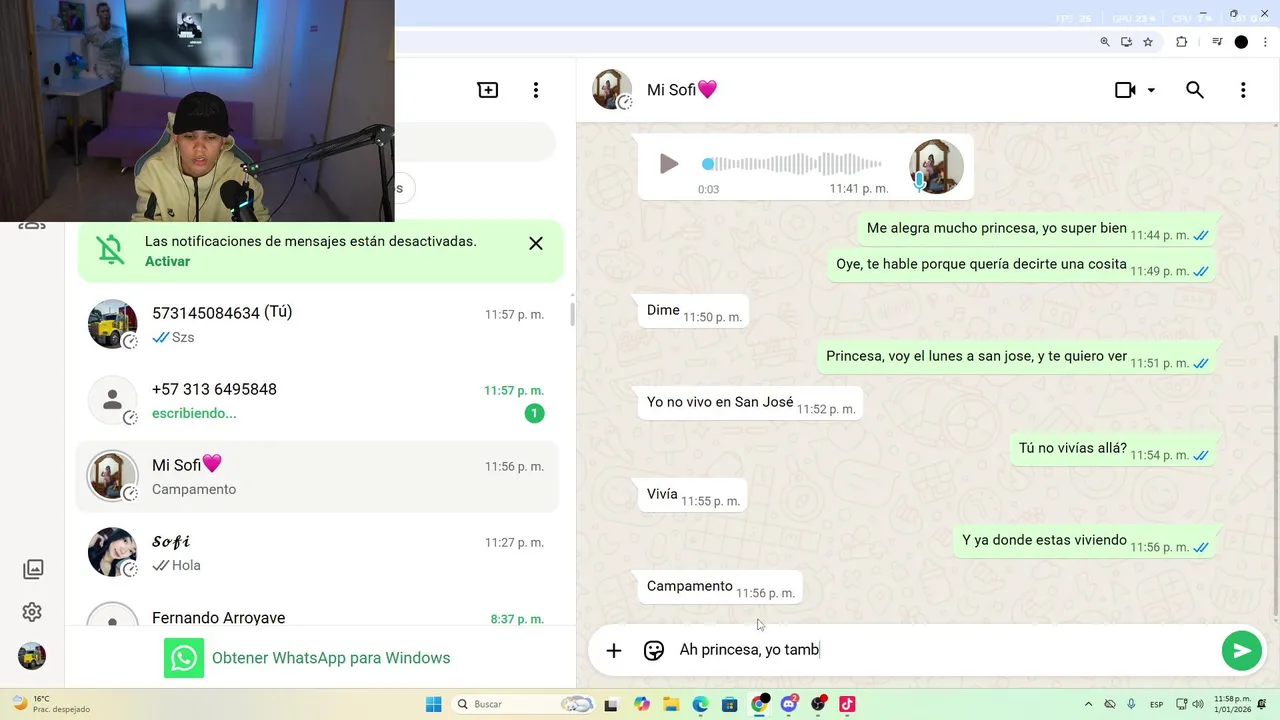Open File Explorer from taskbar
Viewport: 1280px width, 720px height.
click(671, 704)
